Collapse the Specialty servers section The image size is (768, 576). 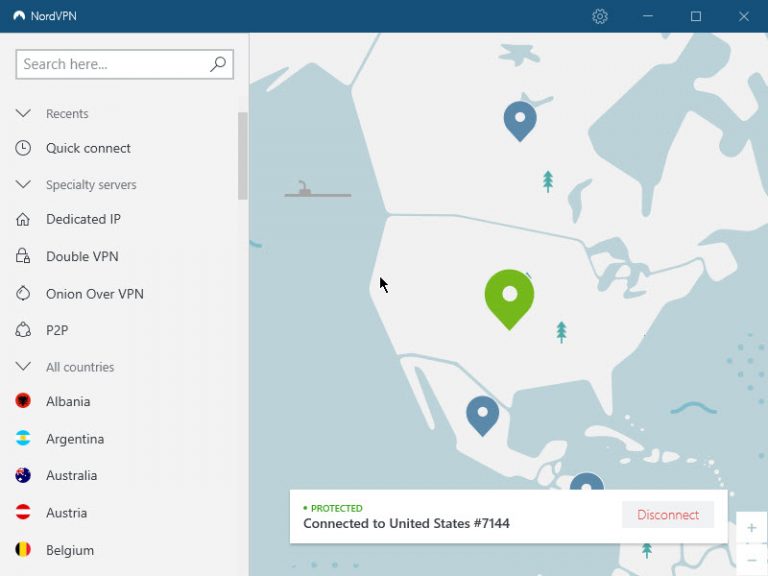23,185
